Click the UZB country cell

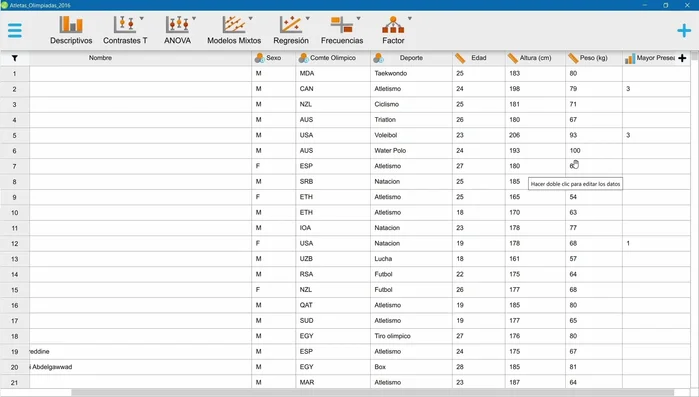pyautogui.click(x=333, y=259)
